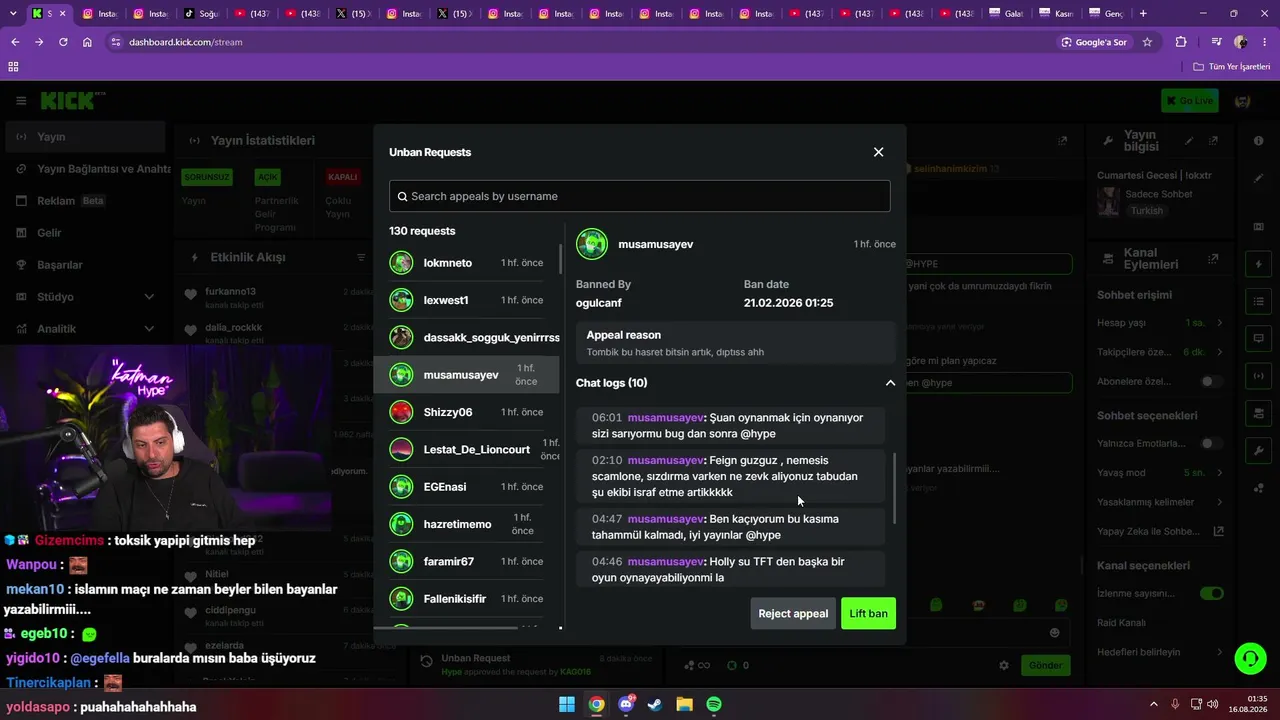Open Raid Kanalı option
The width and height of the screenshot is (1280, 720).
click(x=1160, y=623)
